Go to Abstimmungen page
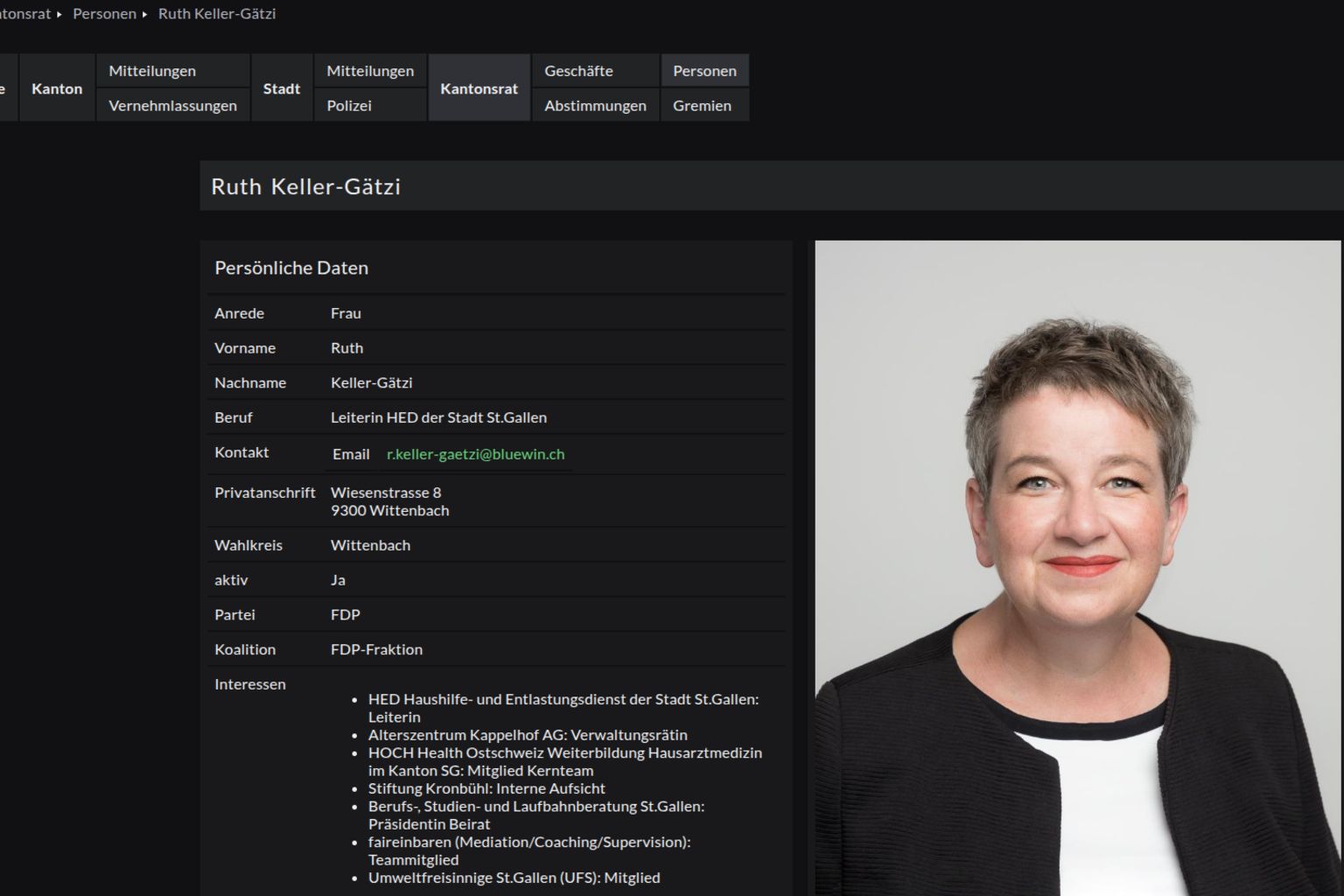The width and height of the screenshot is (1344, 896). [x=595, y=106]
